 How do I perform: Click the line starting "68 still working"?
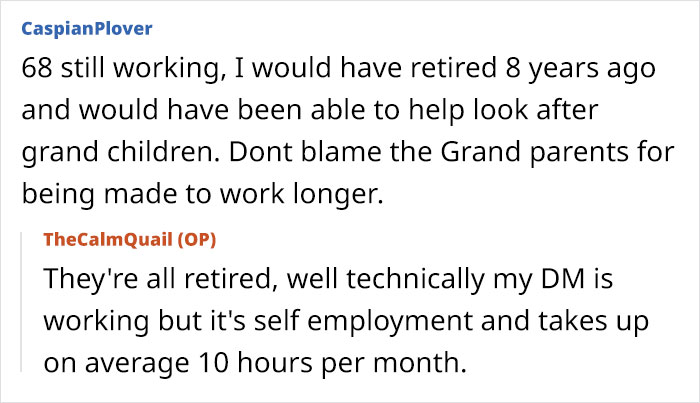click(x=338, y=69)
